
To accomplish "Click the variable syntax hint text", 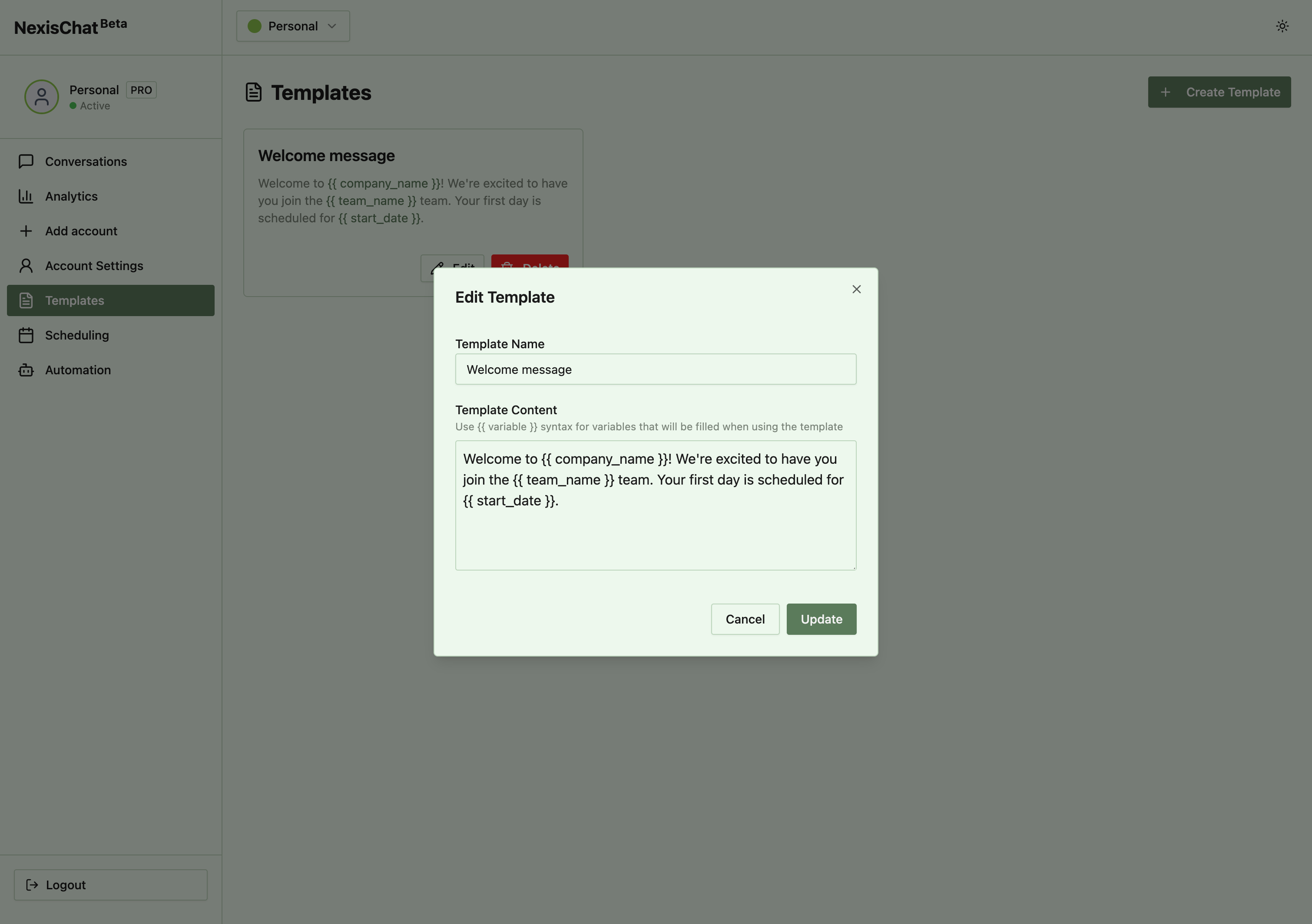I will tap(649, 427).
